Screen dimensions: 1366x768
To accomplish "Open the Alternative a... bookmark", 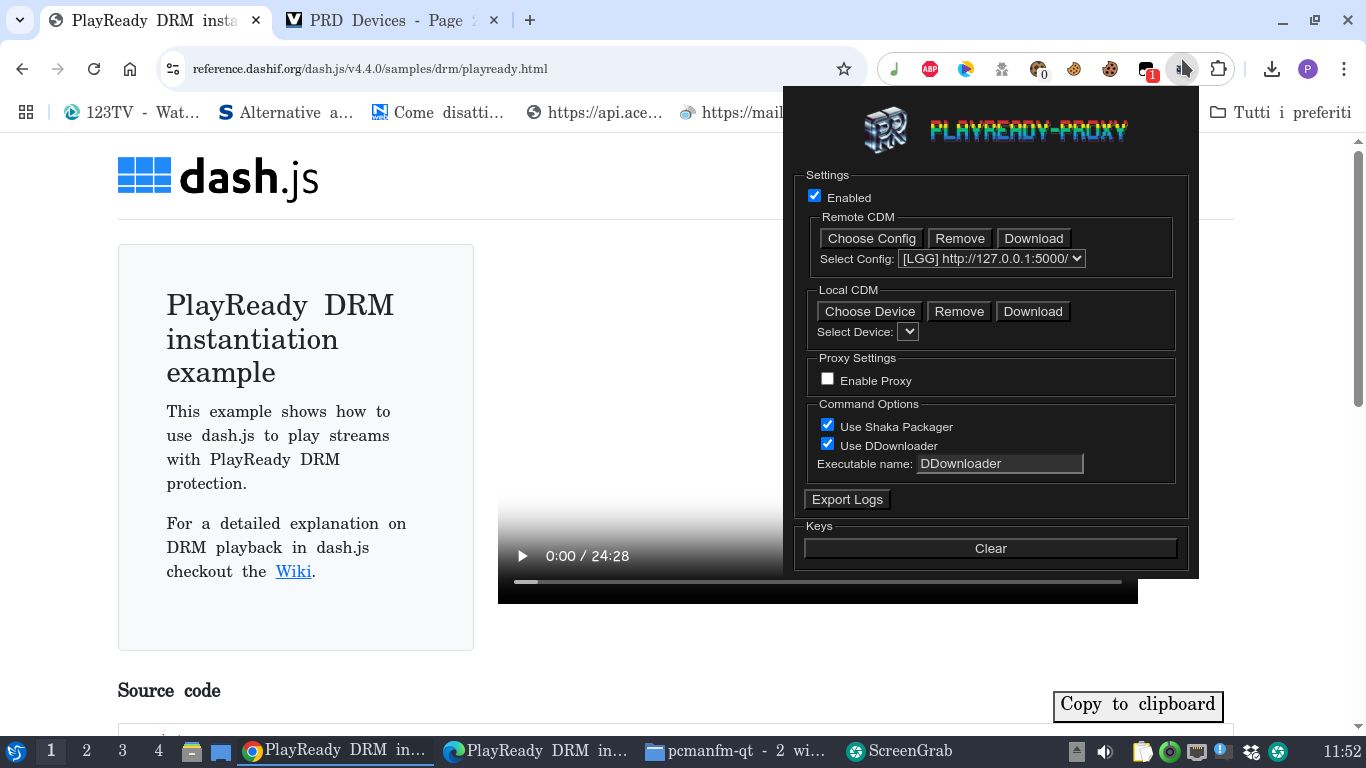I will tap(285, 112).
